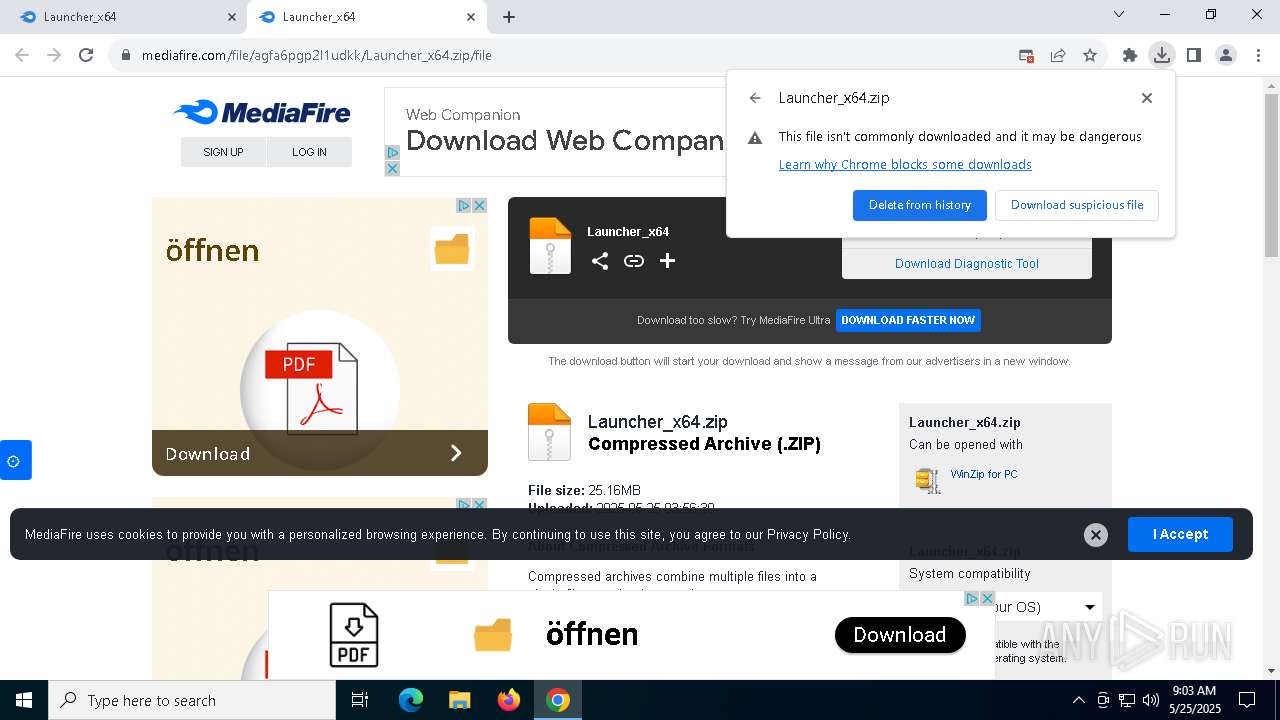Open Task View on the taskbar
The width and height of the screenshot is (1280, 720).
[x=360, y=700]
